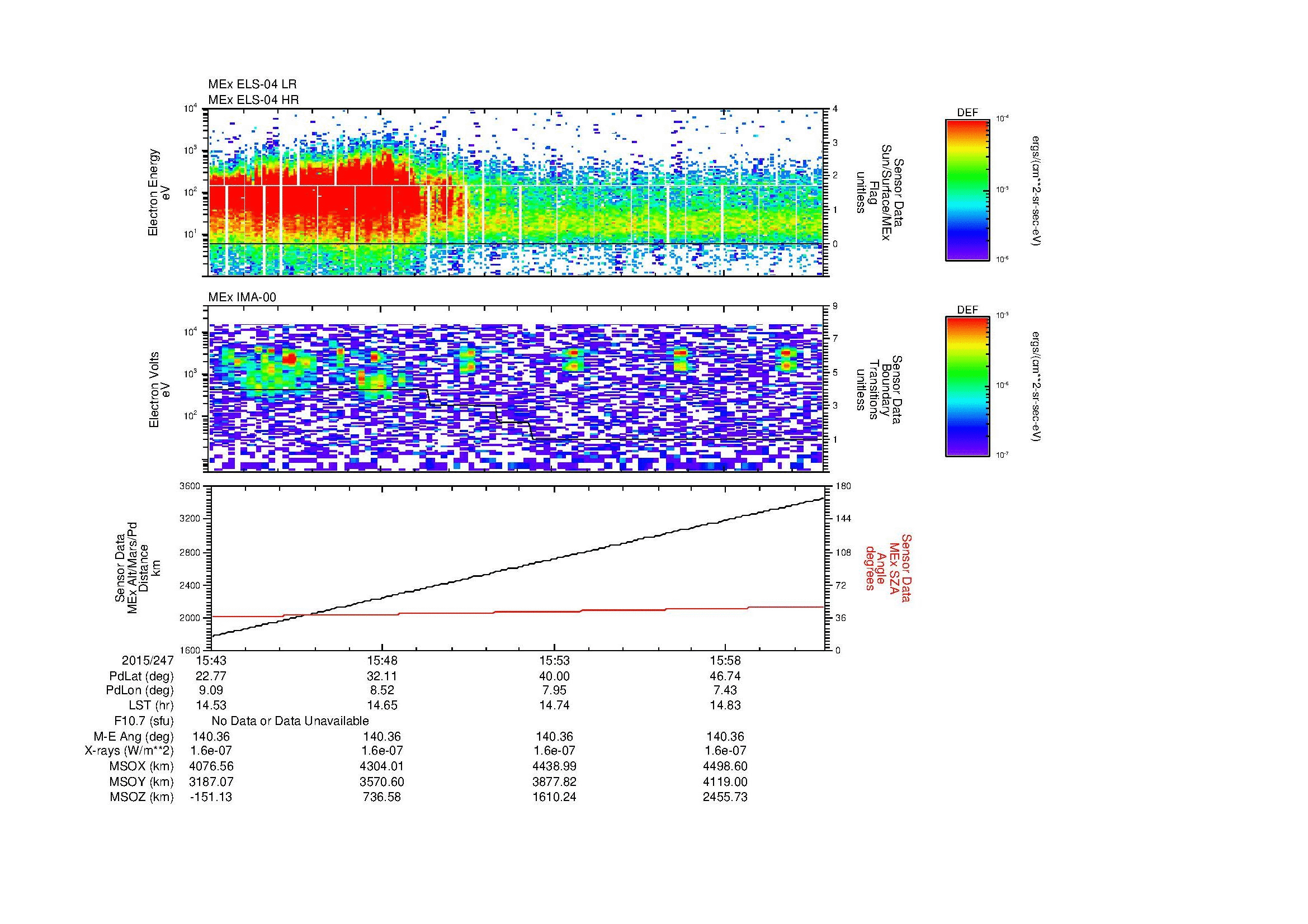Click MSOX value '4498.60'
Screen dimensions: 1308x924
tap(725, 767)
